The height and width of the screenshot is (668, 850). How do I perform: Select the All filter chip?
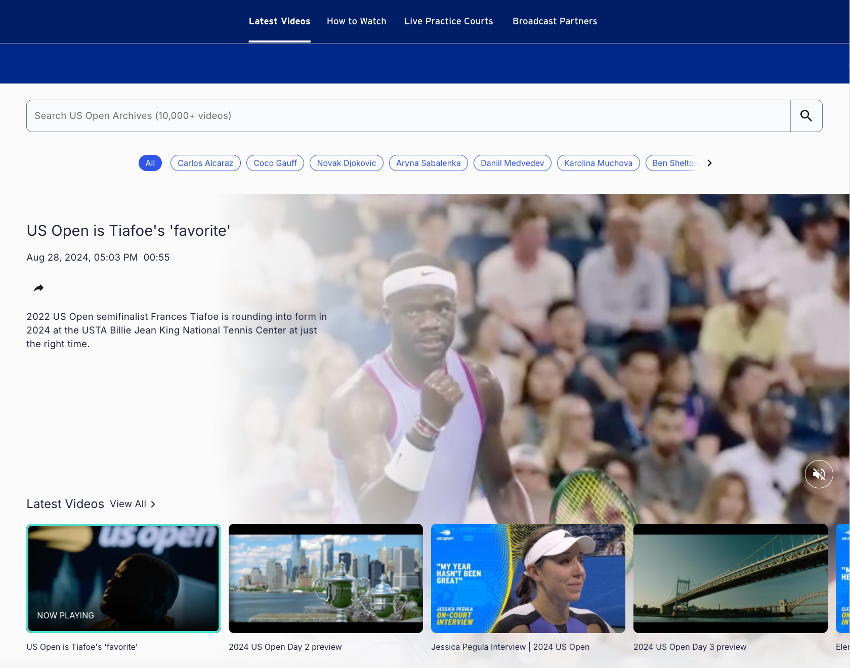[x=150, y=163]
